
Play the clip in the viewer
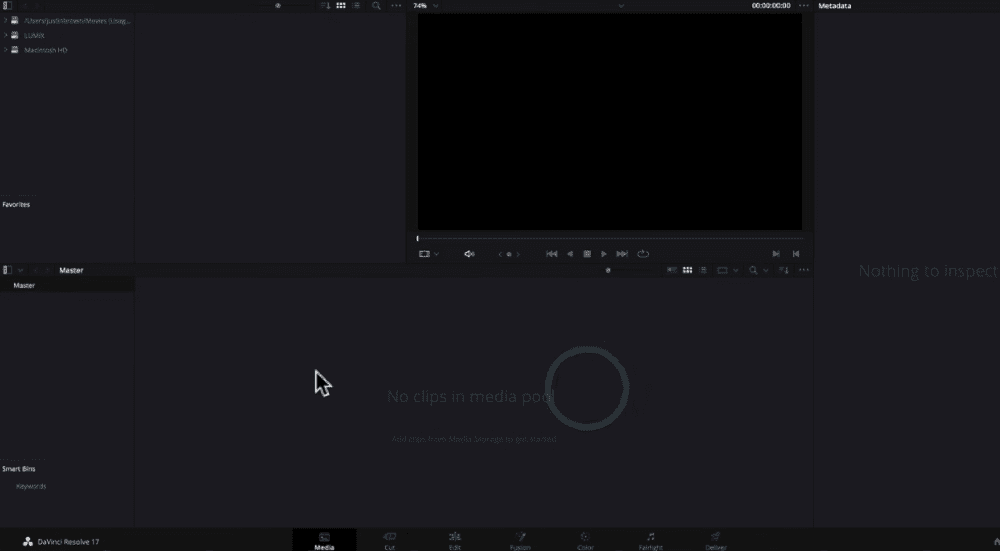pyautogui.click(x=604, y=254)
